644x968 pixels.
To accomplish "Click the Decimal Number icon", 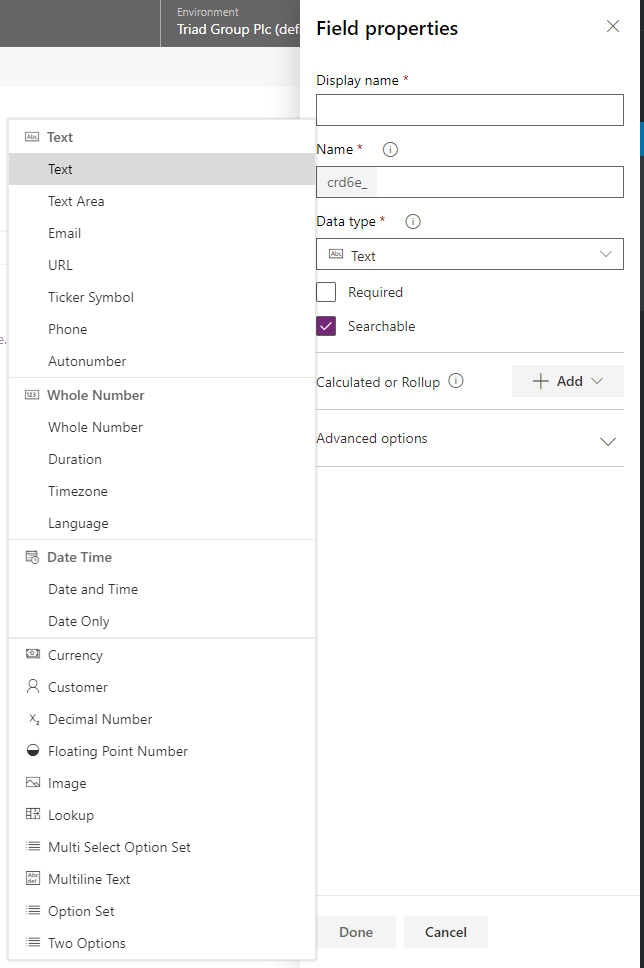I will pos(33,719).
